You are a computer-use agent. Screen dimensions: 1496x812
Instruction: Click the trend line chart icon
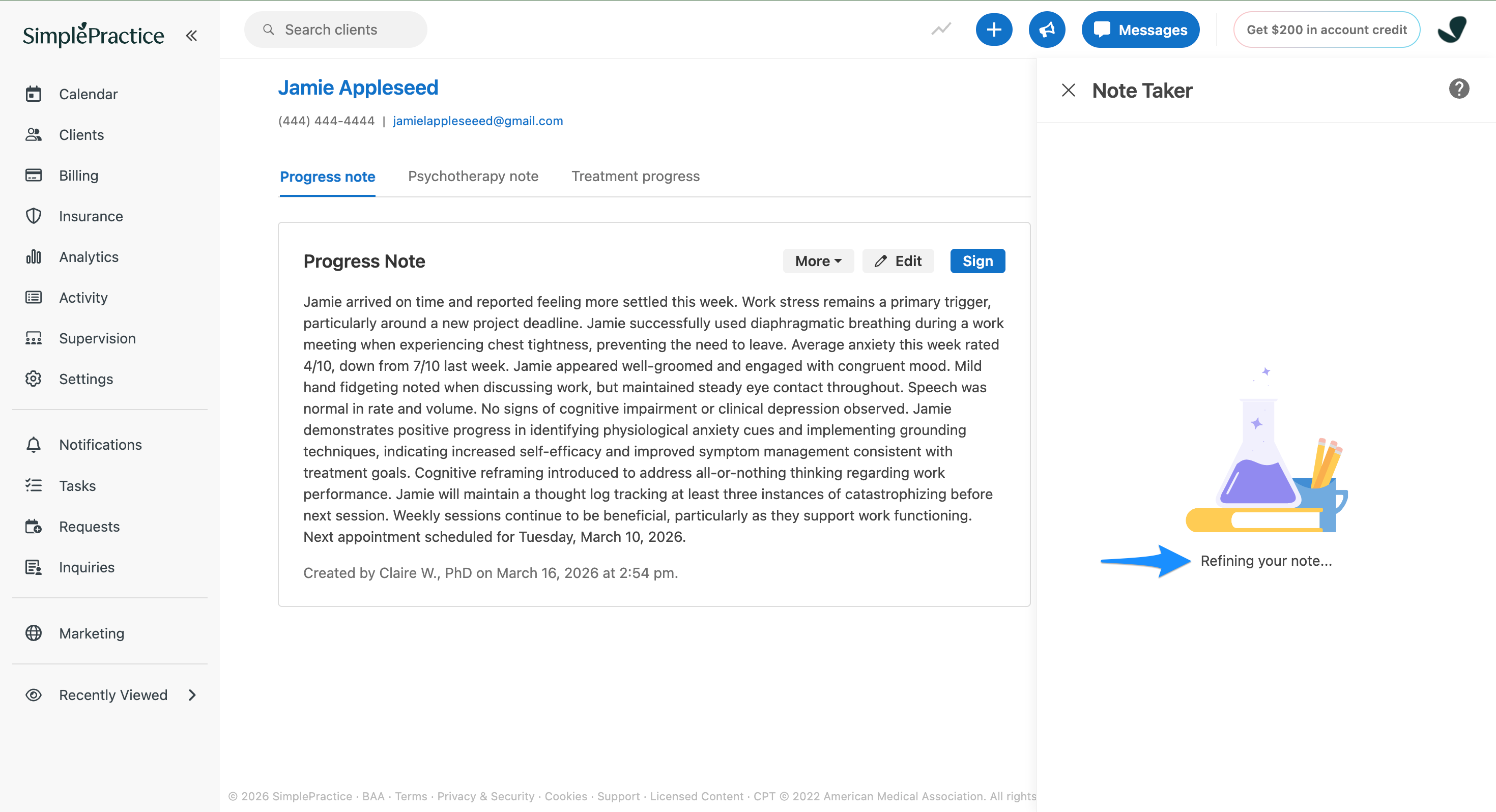(941, 29)
